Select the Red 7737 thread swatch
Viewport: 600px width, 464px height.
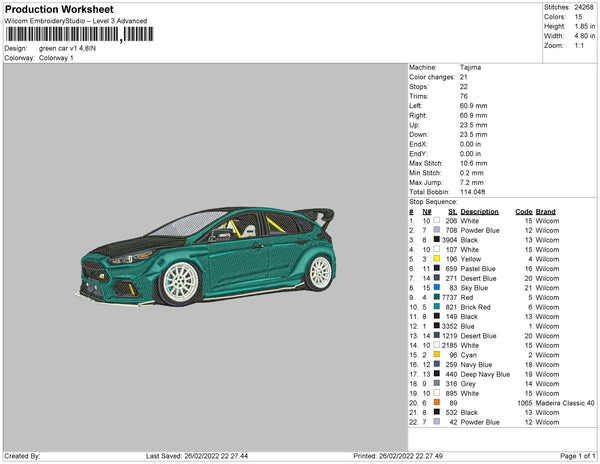[437, 297]
